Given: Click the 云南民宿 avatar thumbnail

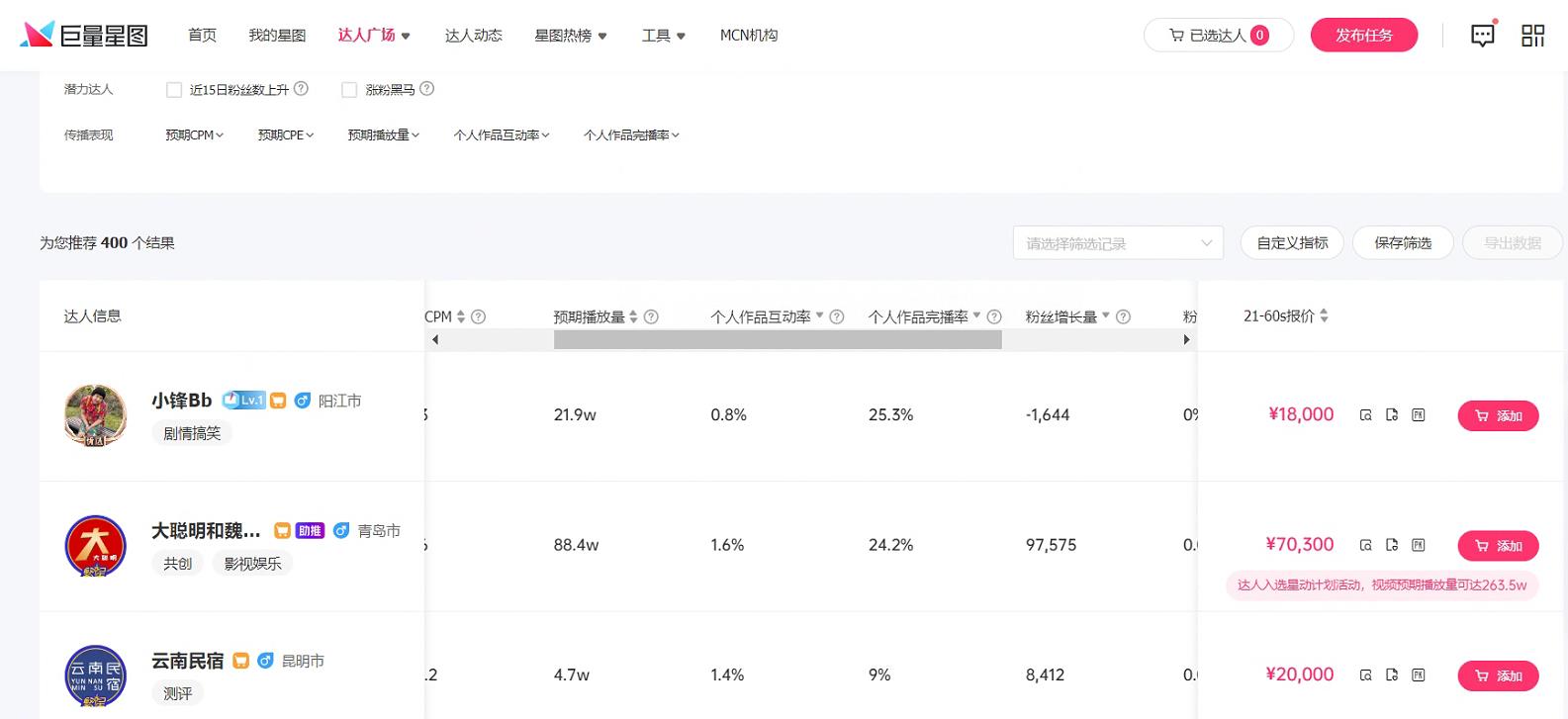Looking at the screenshot, I should (95, 675).
